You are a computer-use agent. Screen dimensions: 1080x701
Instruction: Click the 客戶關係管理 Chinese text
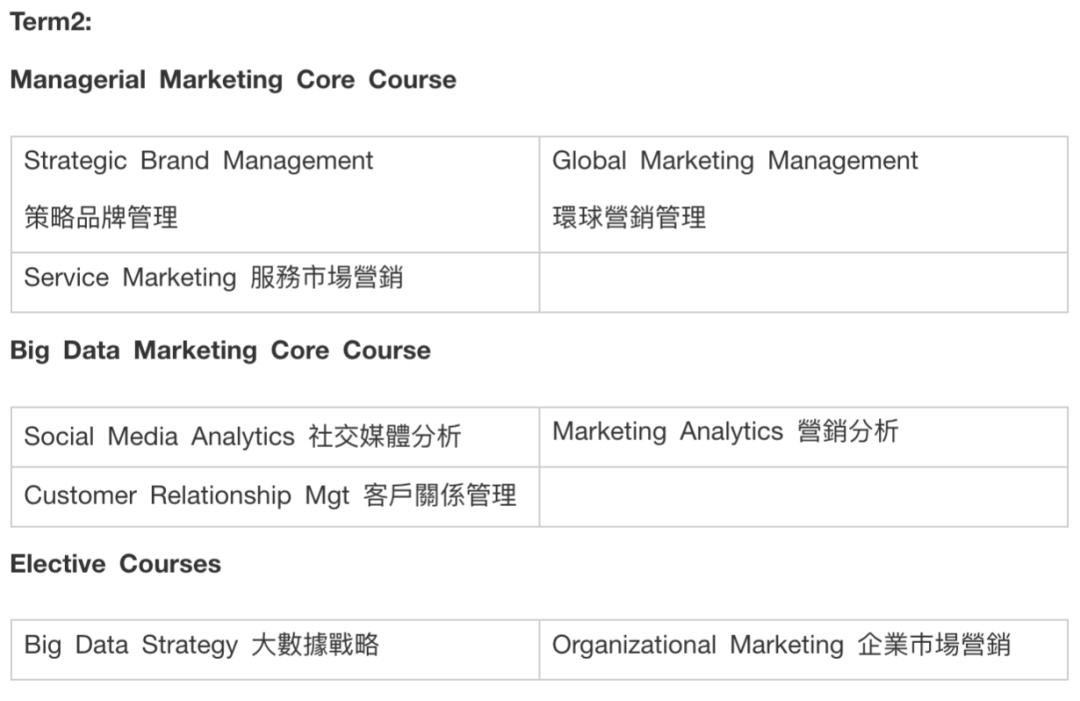coord(440,496)
